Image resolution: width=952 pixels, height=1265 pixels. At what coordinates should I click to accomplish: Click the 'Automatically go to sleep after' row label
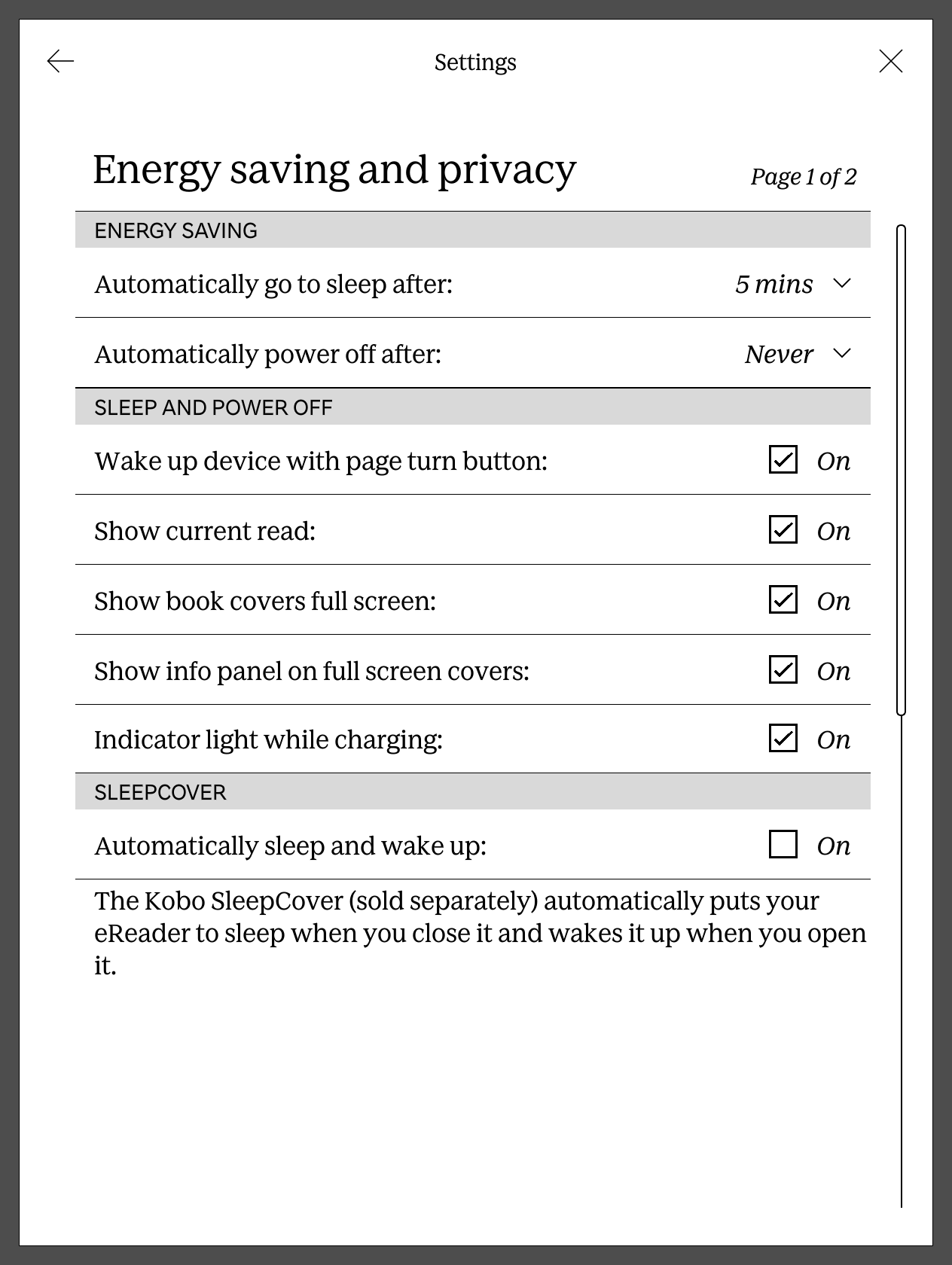[273, 285]
